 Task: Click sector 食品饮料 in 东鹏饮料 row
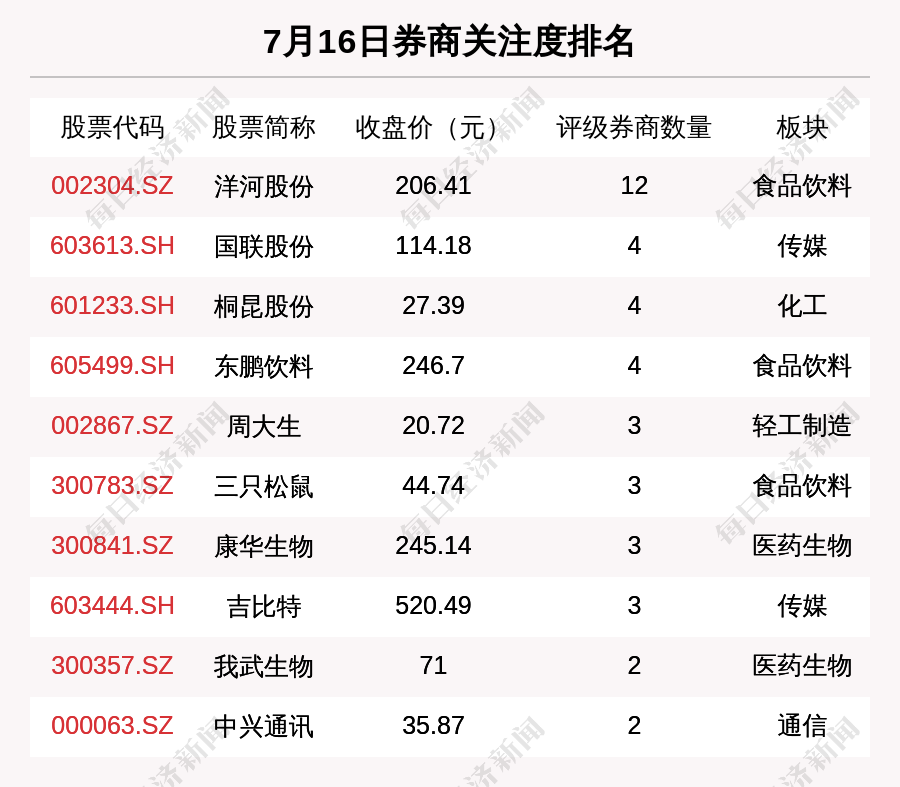pyautogui.click(x=802, y=366)
